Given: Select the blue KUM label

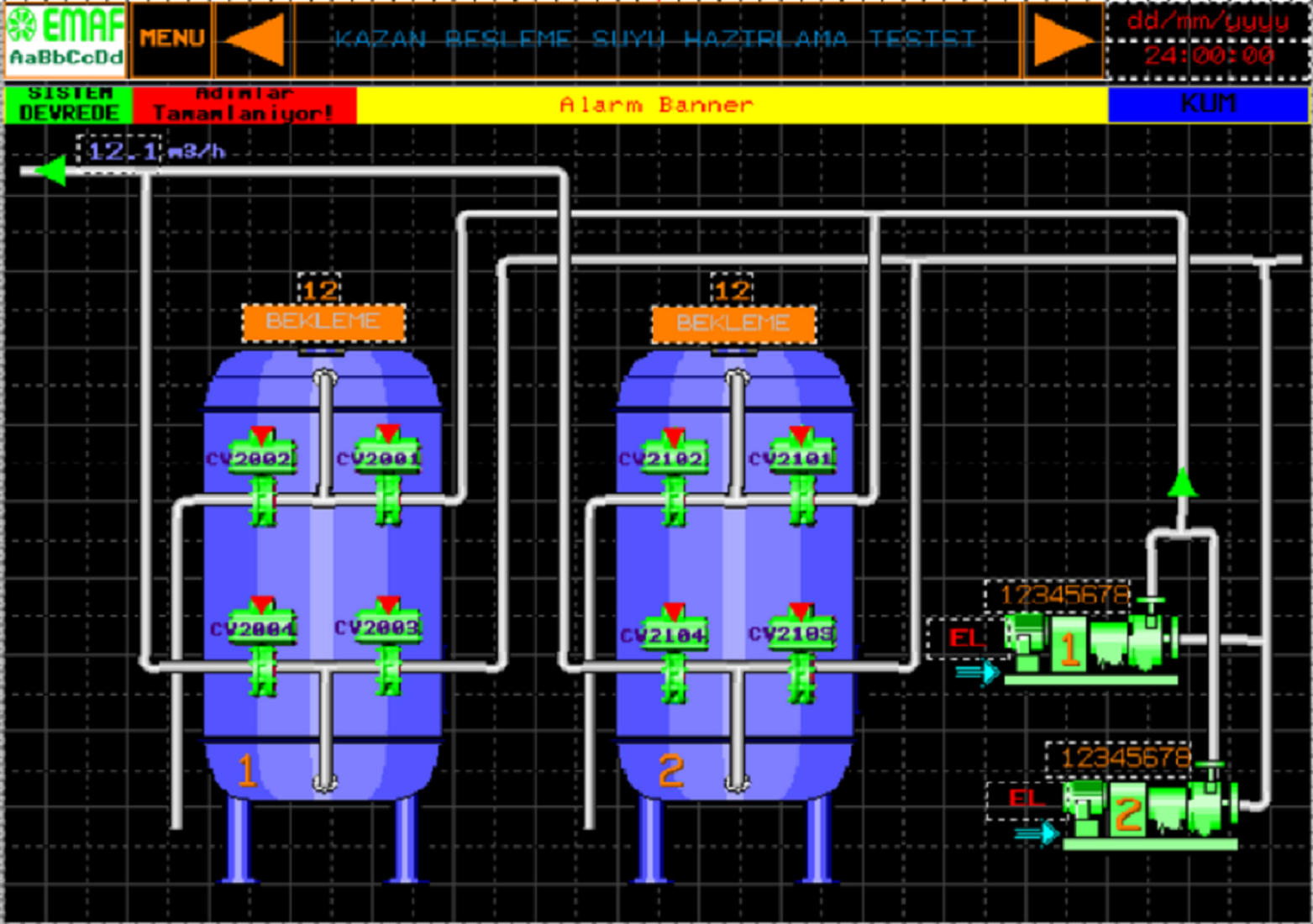Looking at the screenshot, I should (x=1207, y=104).
